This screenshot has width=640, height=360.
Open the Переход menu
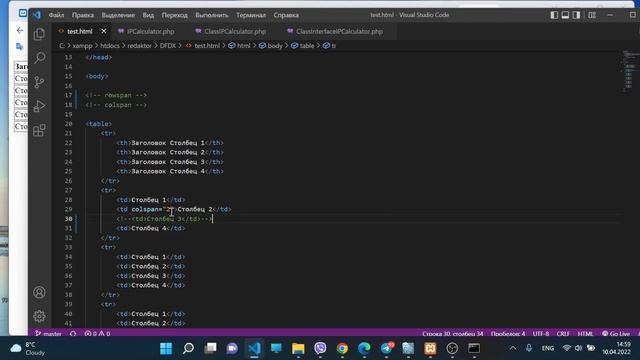pos(174,15)
